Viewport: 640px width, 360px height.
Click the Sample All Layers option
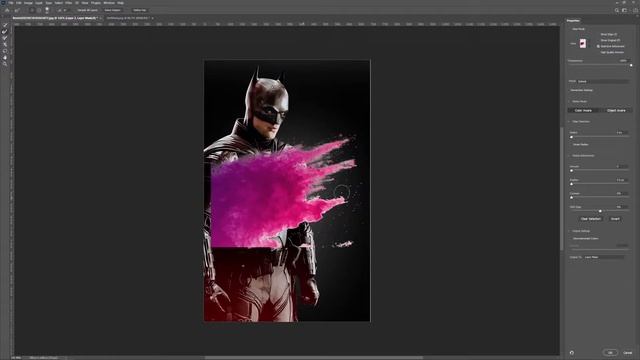(x=87, y=10)
